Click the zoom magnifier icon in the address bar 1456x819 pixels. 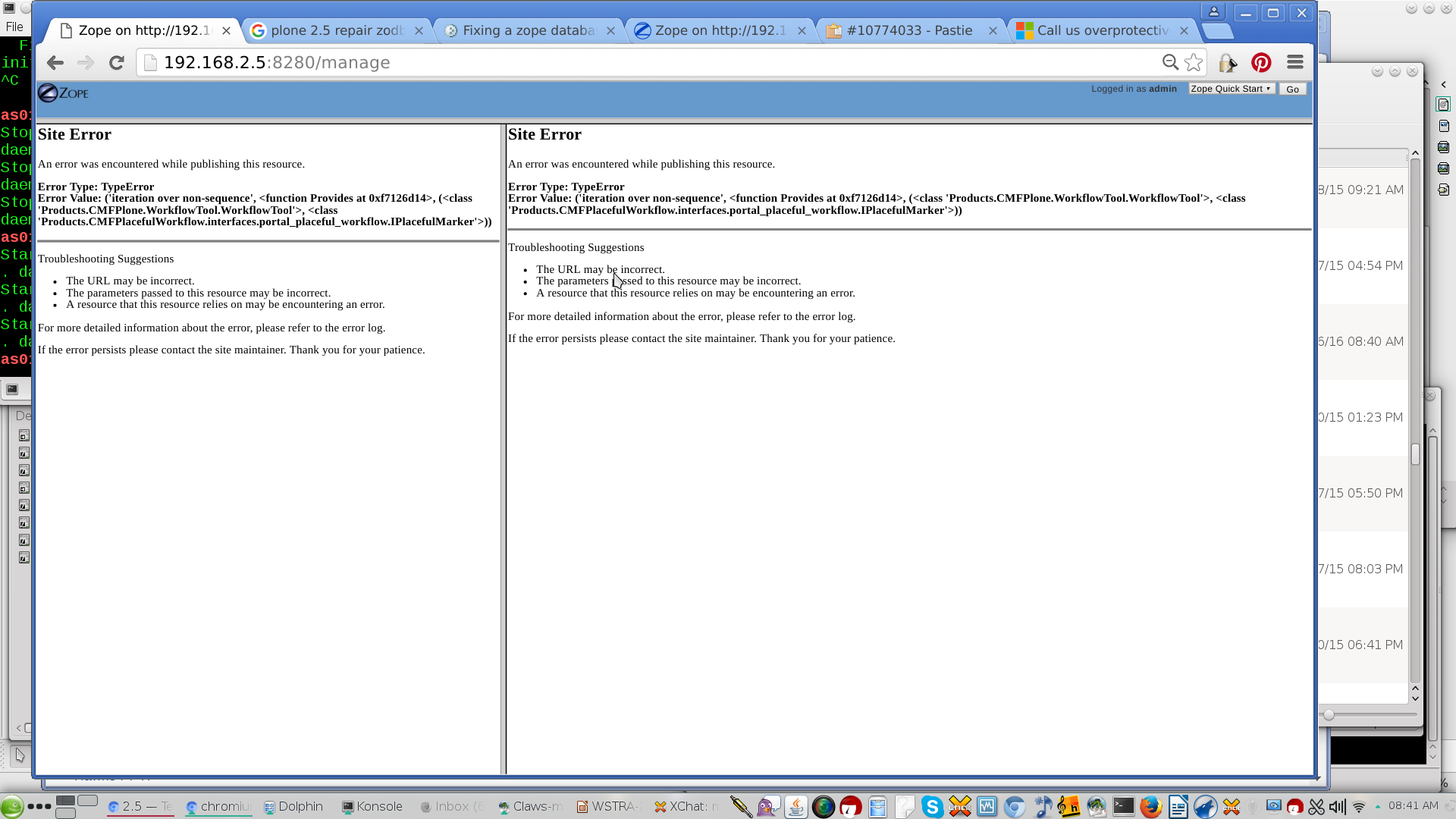pyautogui.click(x=1170, y=63)
